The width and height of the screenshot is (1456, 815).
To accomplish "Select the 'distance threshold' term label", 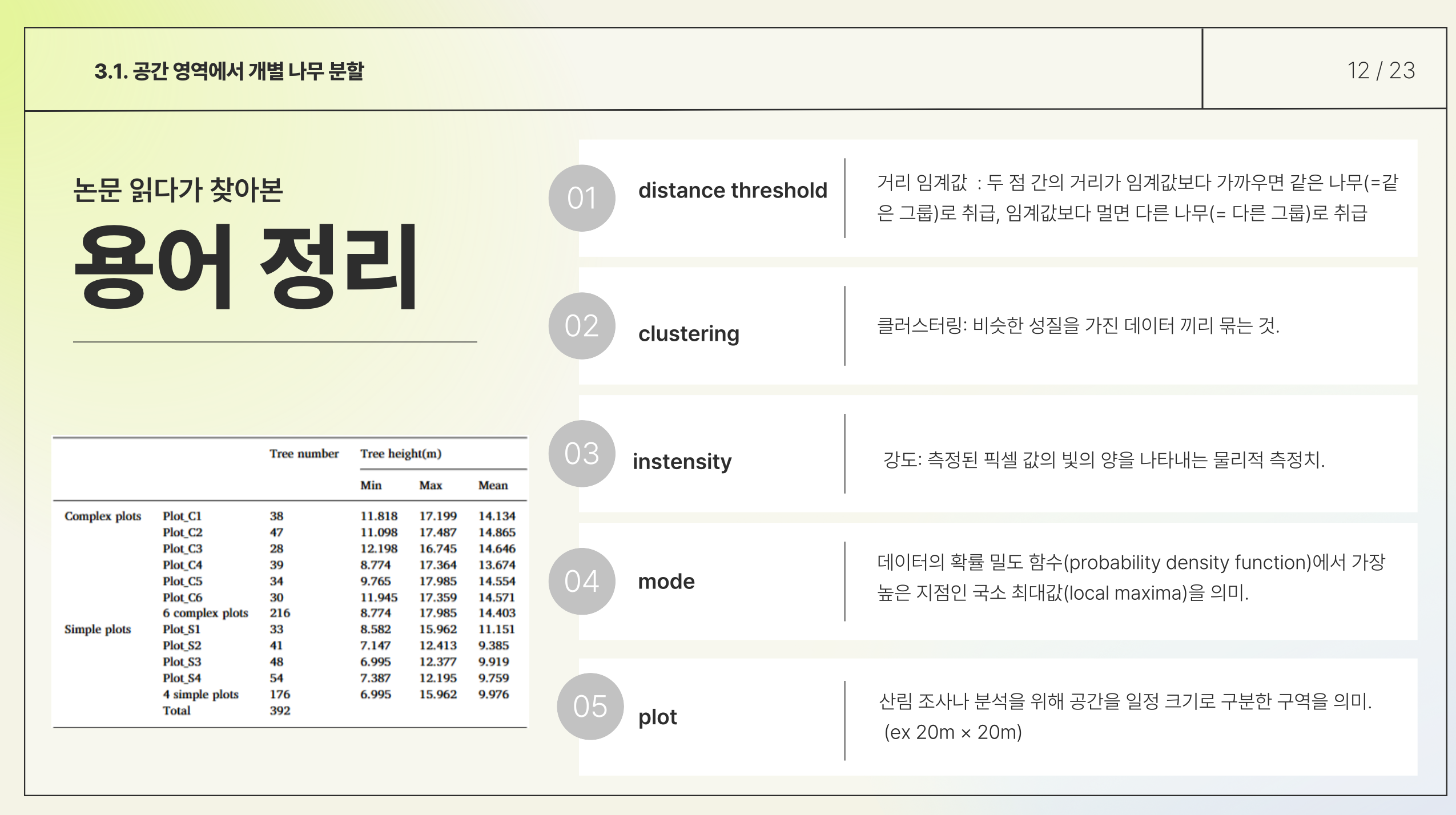I will click(733, 191).
